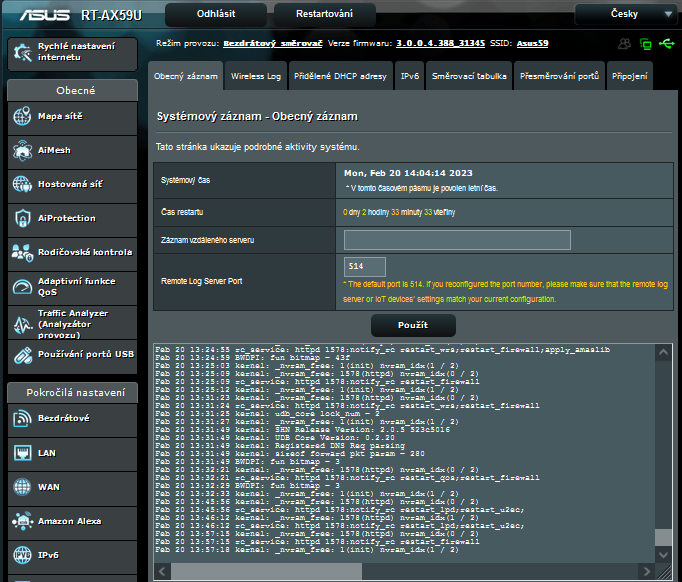Open Adaptivní funkce QoS gauge icon
Viewport: 682px width, 582px height.
pyautogui.click(x=22, y=287)
